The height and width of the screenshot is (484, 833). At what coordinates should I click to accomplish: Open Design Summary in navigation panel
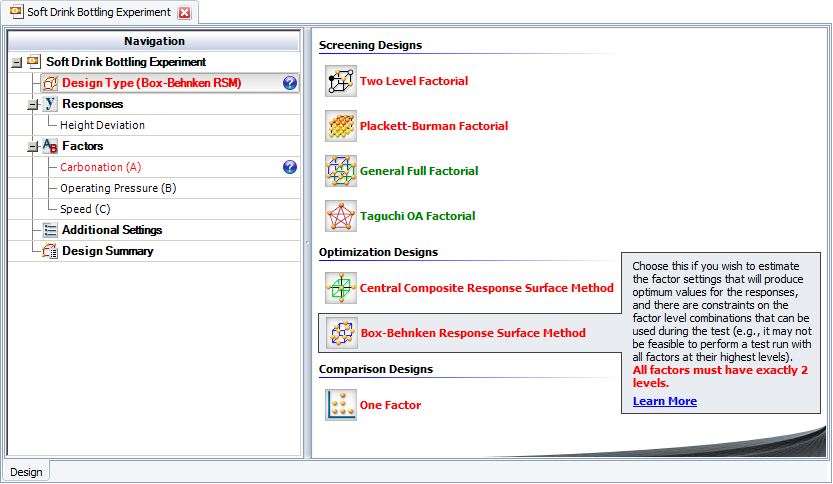coord(107,251)
